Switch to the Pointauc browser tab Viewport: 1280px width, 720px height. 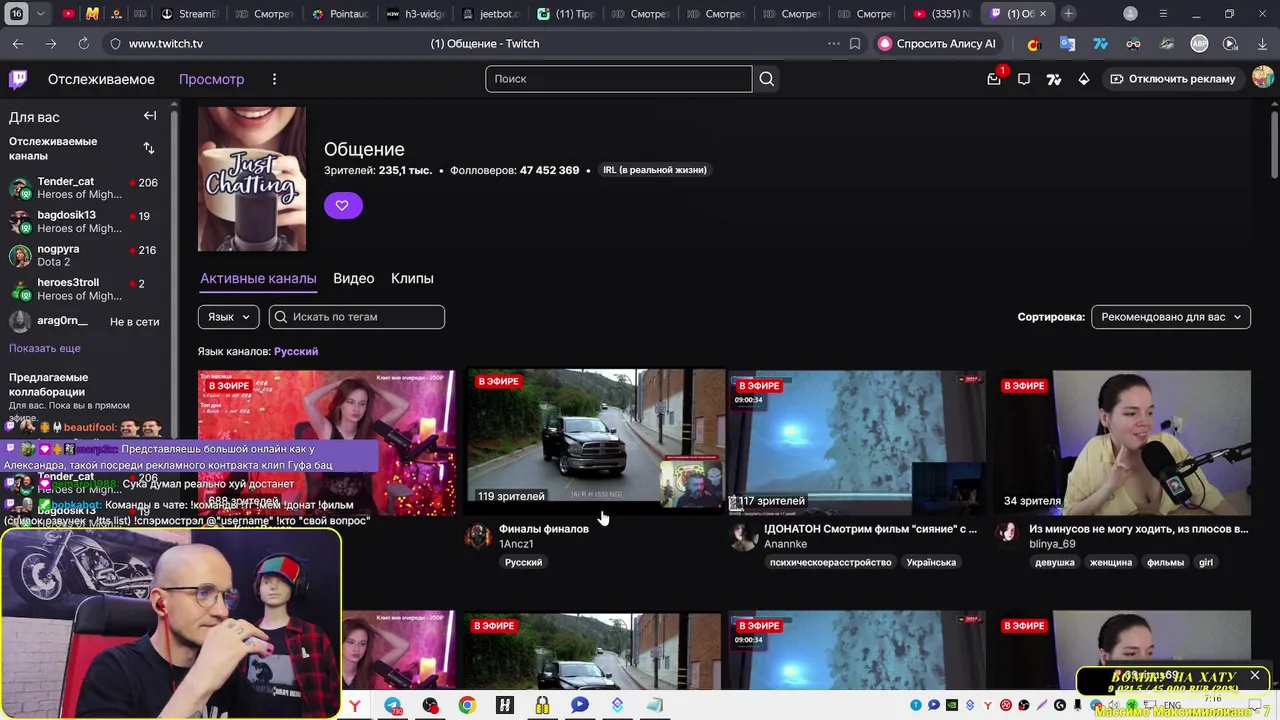click(x=341, y=14)
